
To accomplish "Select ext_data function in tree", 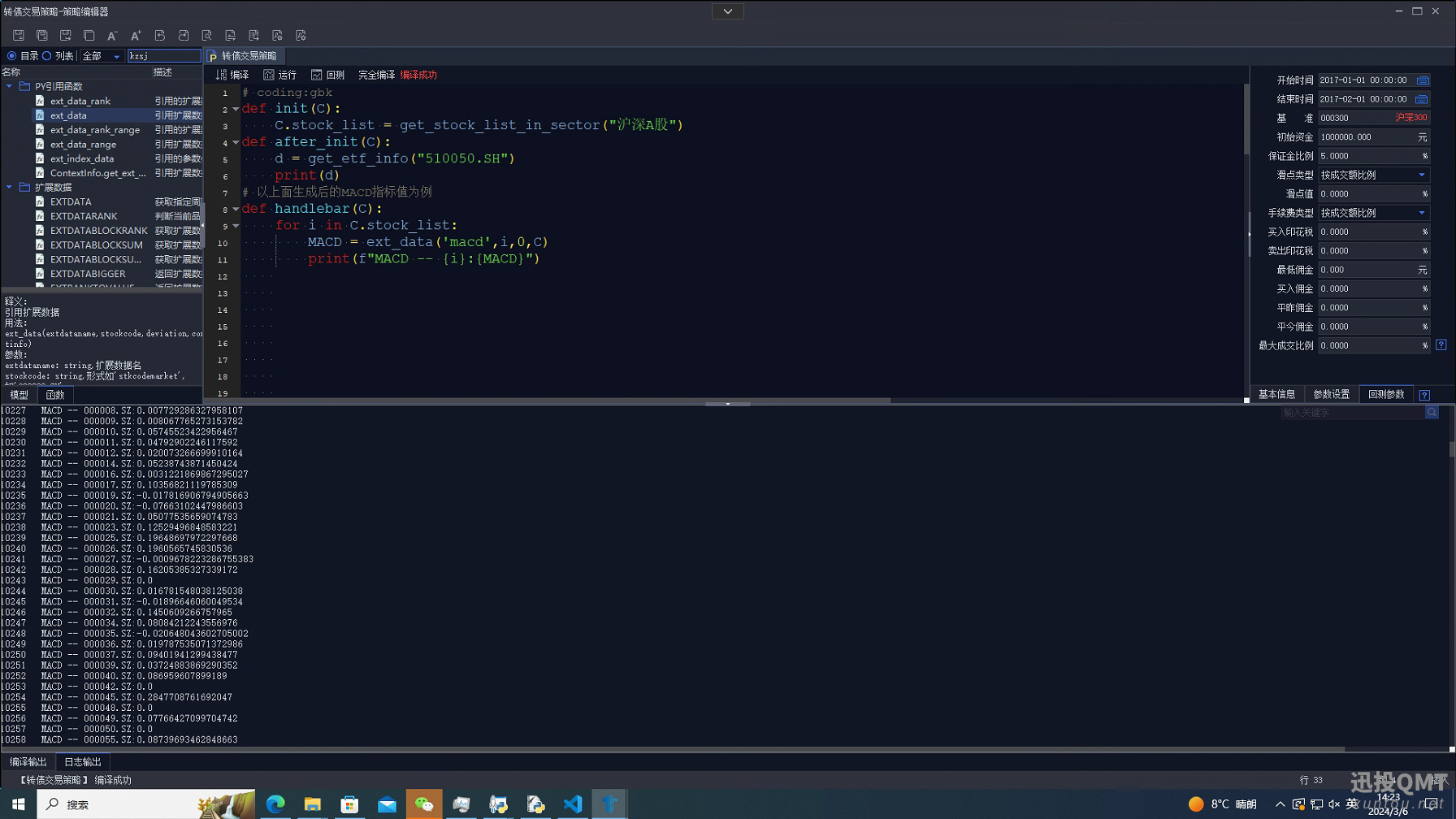I will [x=68, y=115].
